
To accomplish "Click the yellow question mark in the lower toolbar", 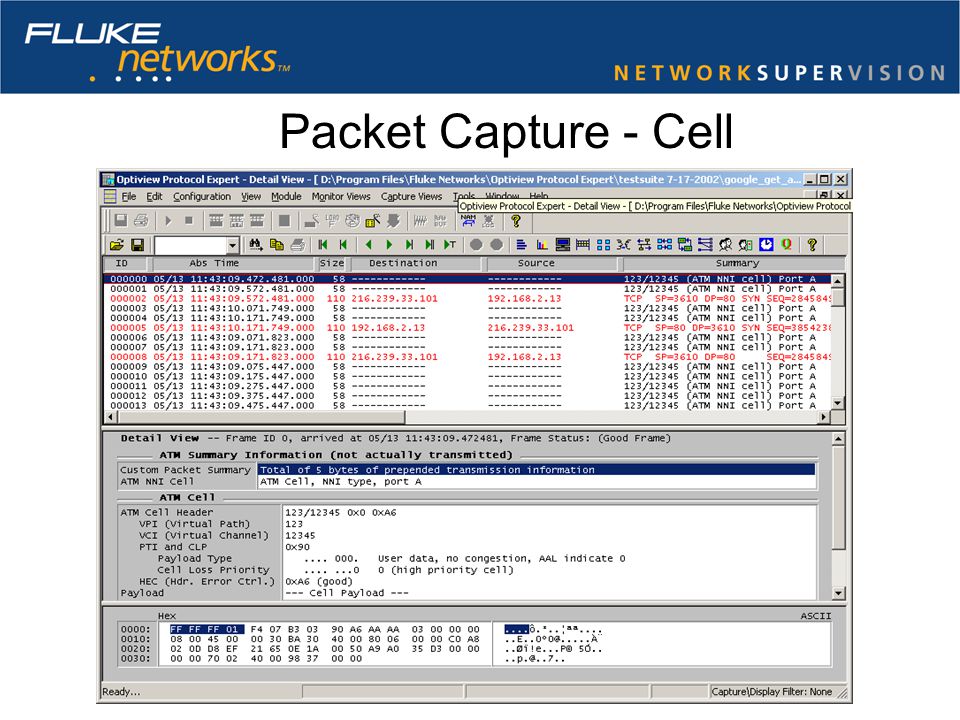I will 812,245.
